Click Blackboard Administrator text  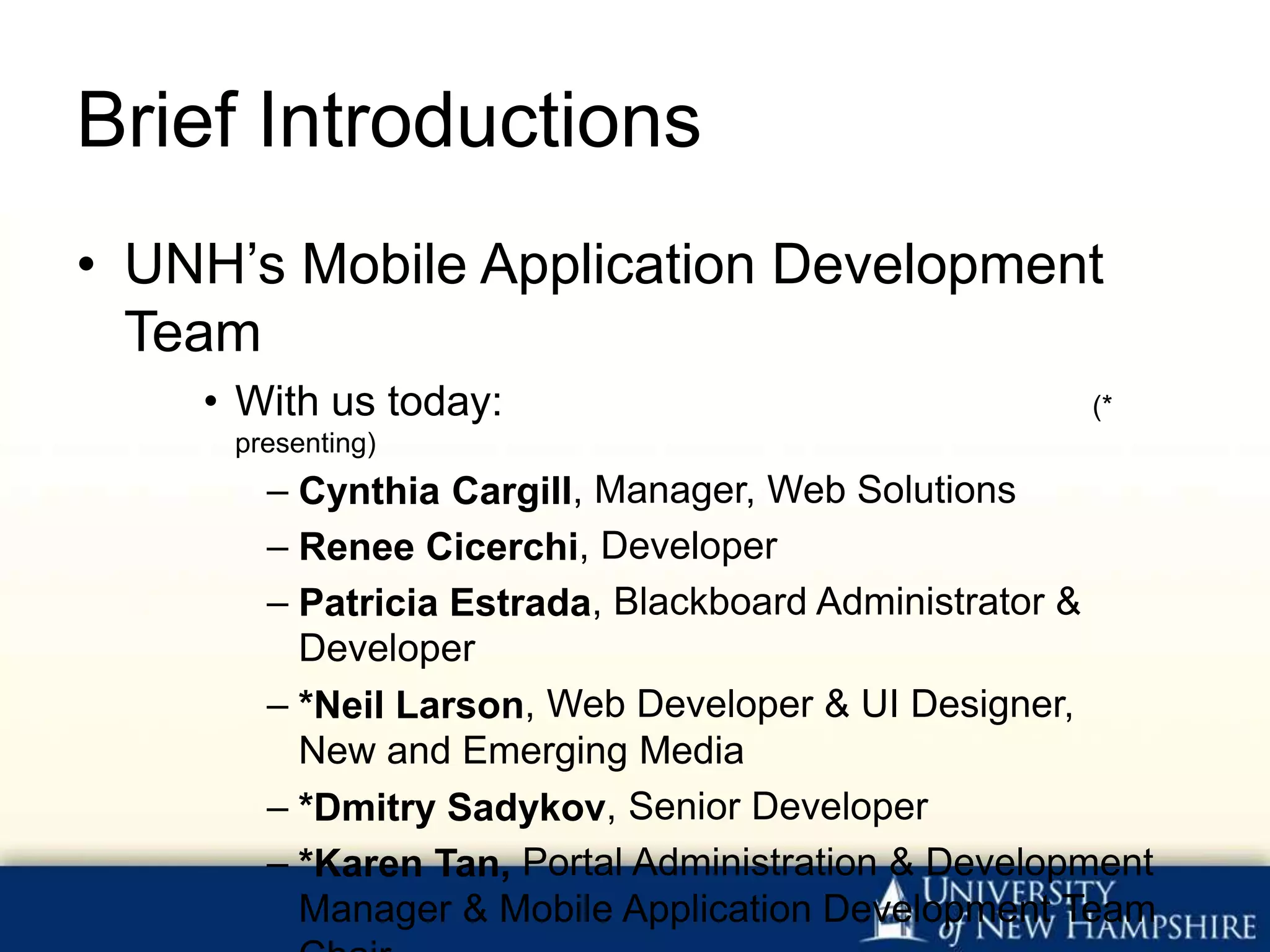pyautogui.click(x=828, y=602)
